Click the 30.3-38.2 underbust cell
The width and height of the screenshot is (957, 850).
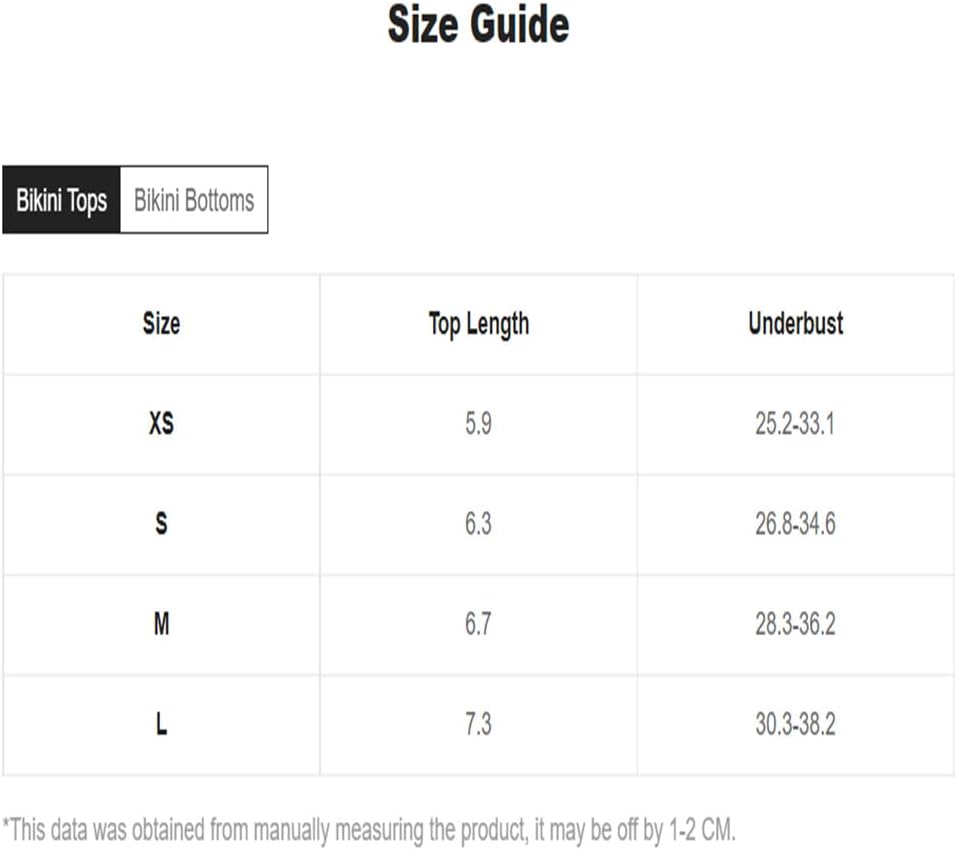click(x=795, y=724)
